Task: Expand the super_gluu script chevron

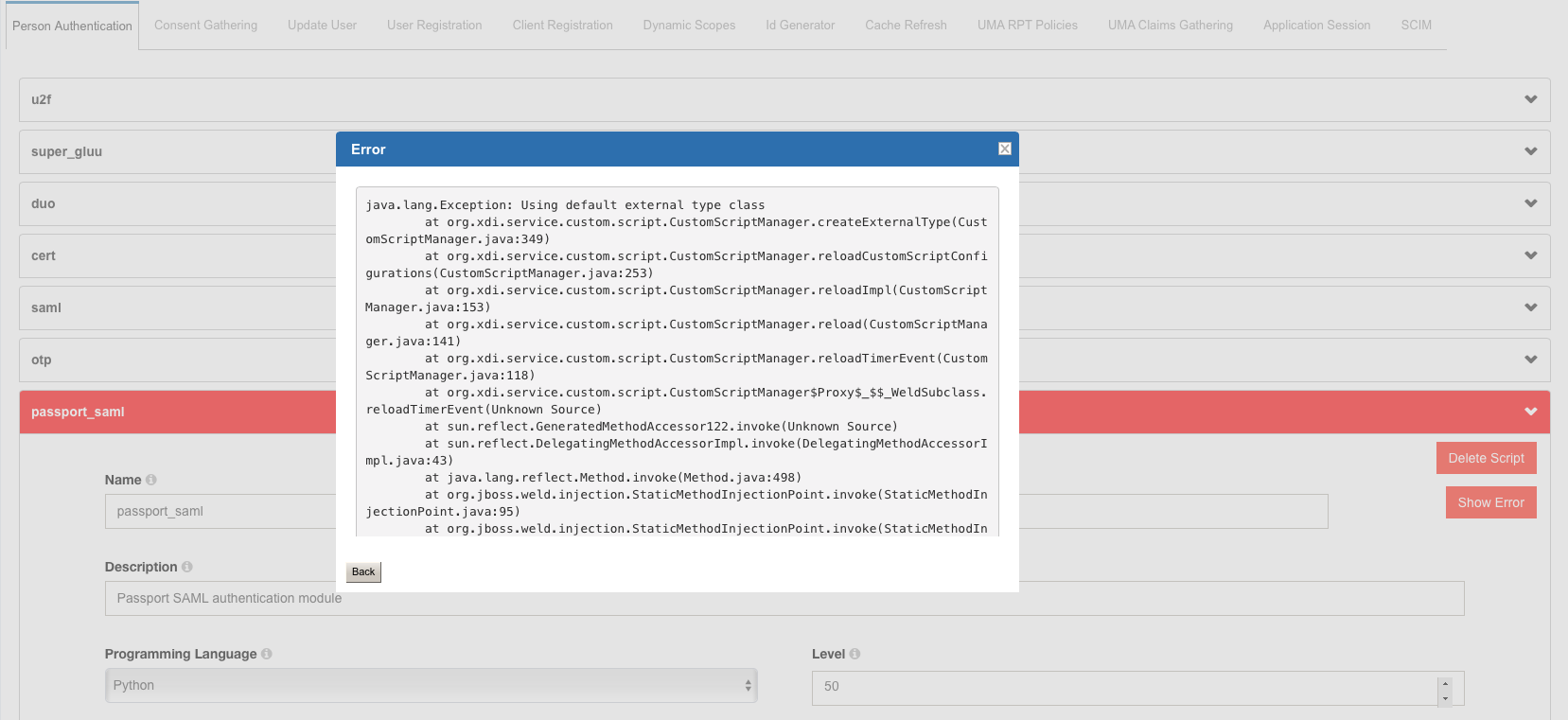Action: click(x=1530, y=151)
